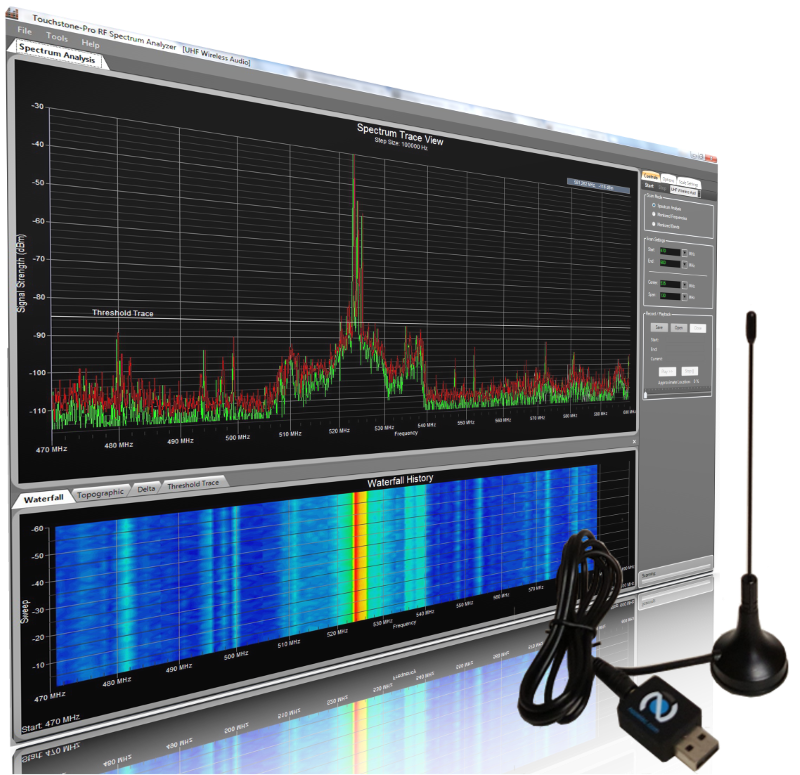Viewport: 800px width, 775px height.
Task: Select Monitored Bands scan mode radio button
Action: pyautogui.click(x=654, y=225)
